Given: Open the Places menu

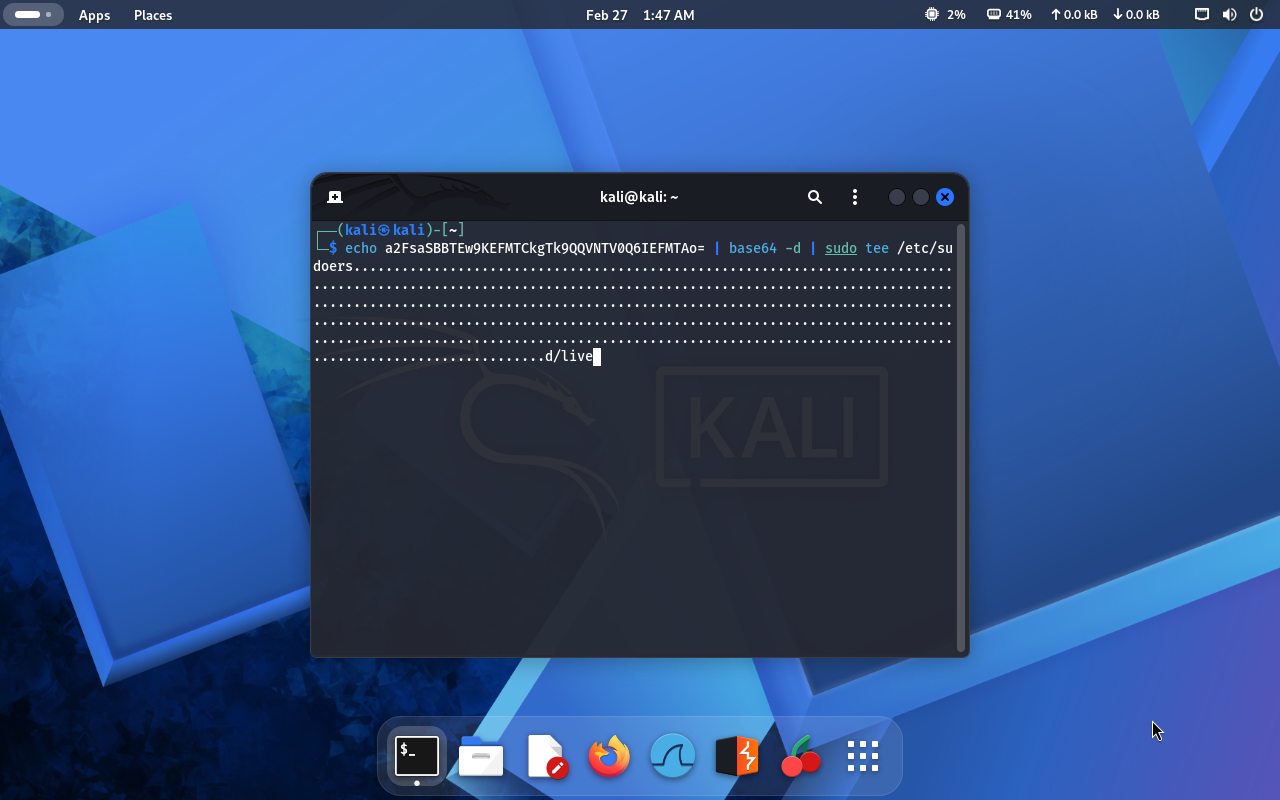Looking at the screenshot, I should click(153, 15).
